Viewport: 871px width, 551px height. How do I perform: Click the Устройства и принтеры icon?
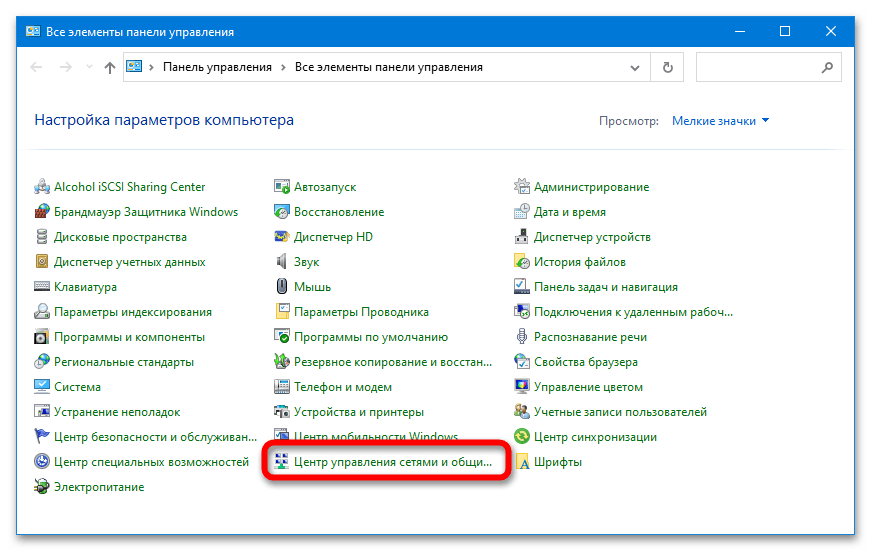pos(282,412)
